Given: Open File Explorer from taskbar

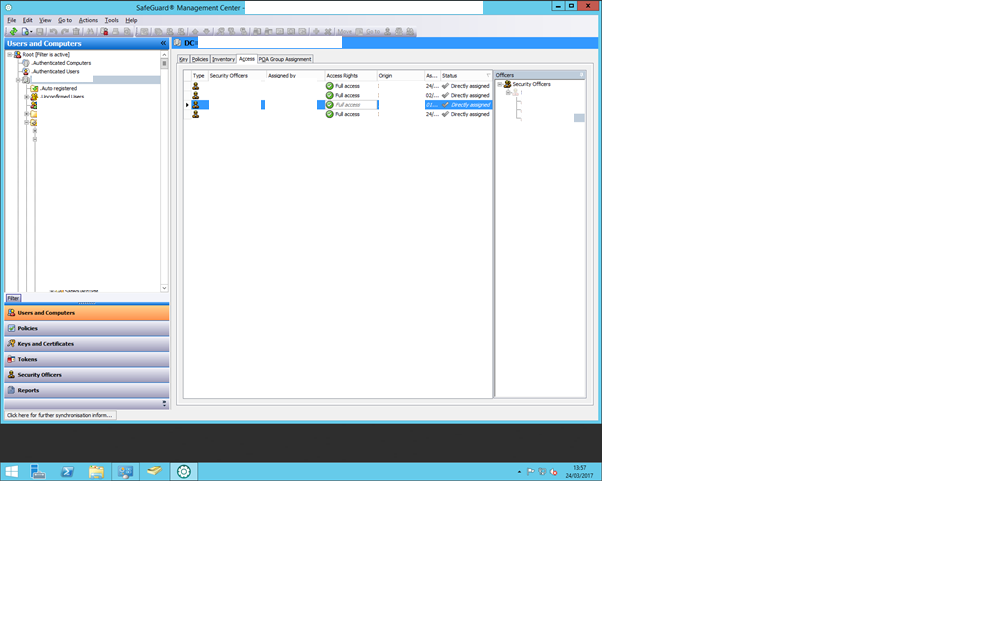Looking at the screenshot, I should 96,472.
